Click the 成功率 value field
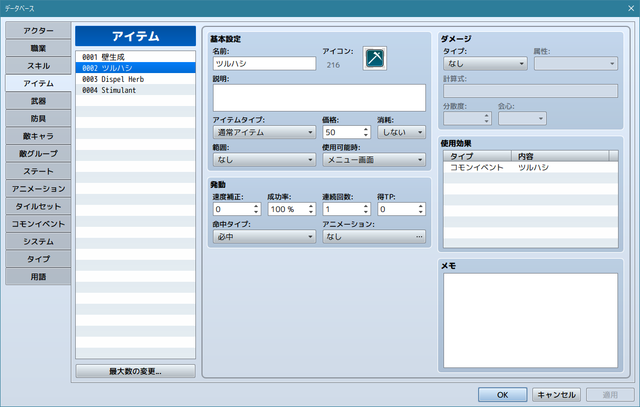640x407 pixels. [x=288, y=209]
